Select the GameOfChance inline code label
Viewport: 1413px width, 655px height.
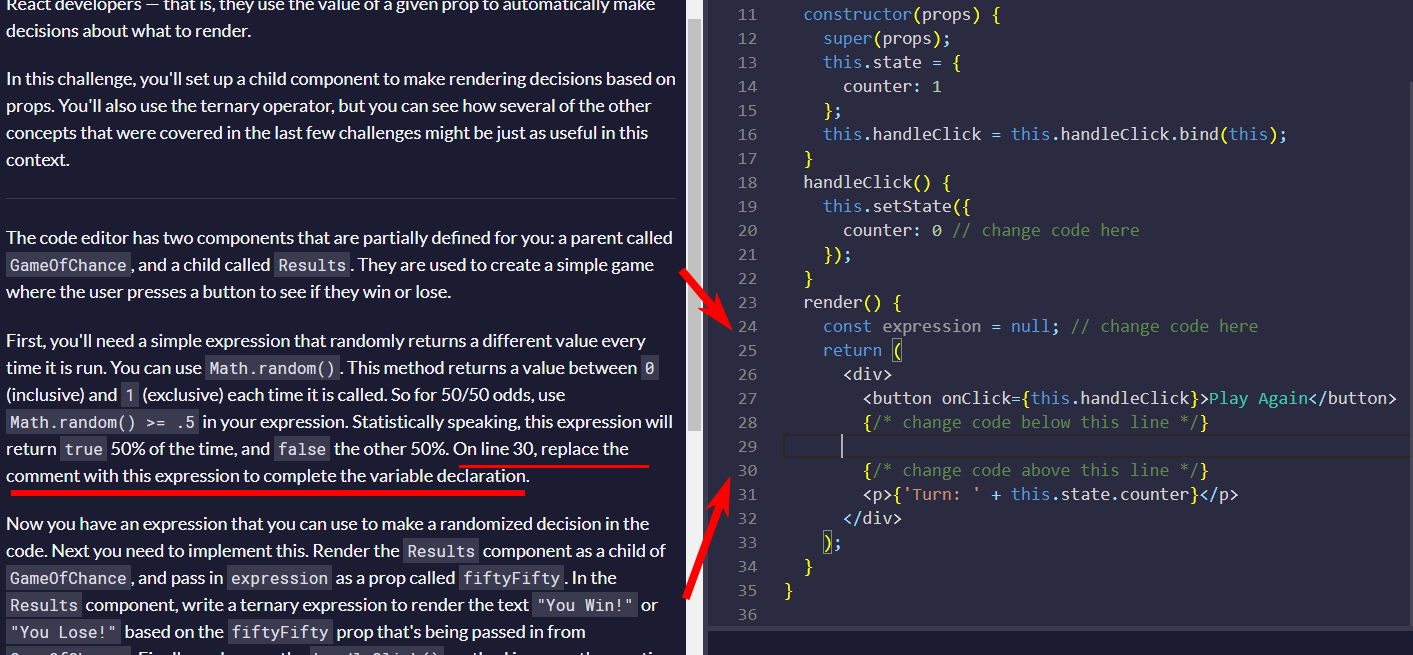point(66,265)
